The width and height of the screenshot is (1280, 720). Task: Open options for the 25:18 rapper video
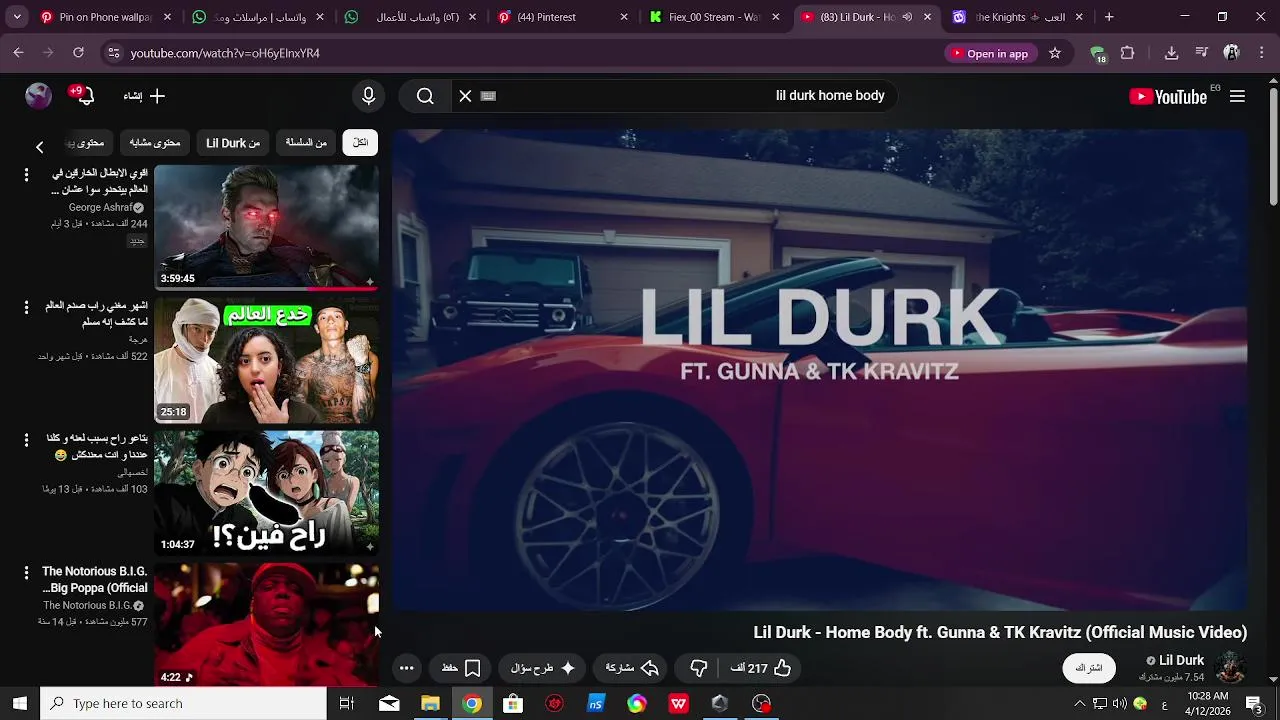27,308
